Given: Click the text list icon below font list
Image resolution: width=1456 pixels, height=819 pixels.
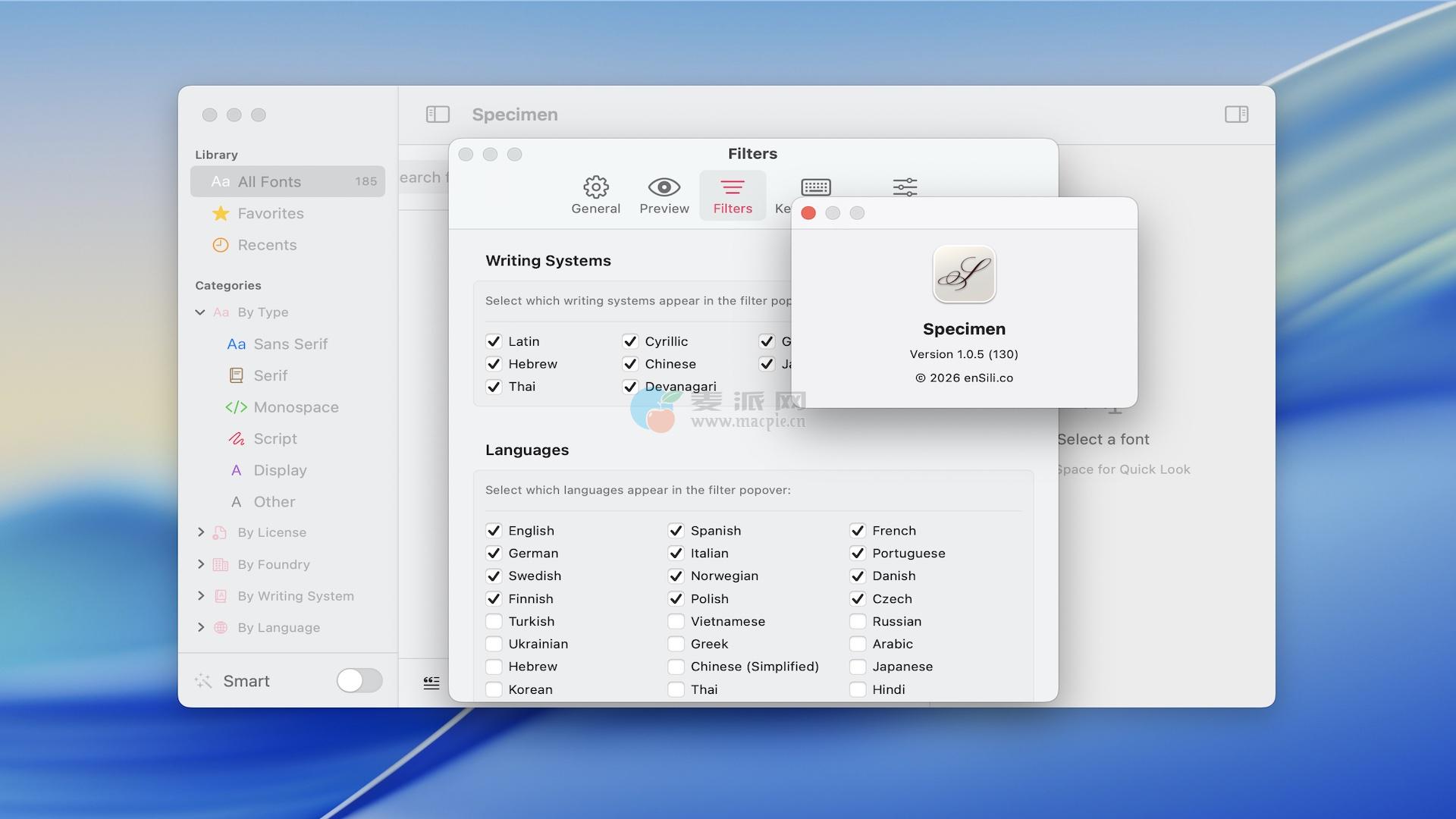Looking at the screenshot, I should tap(431, 682).
